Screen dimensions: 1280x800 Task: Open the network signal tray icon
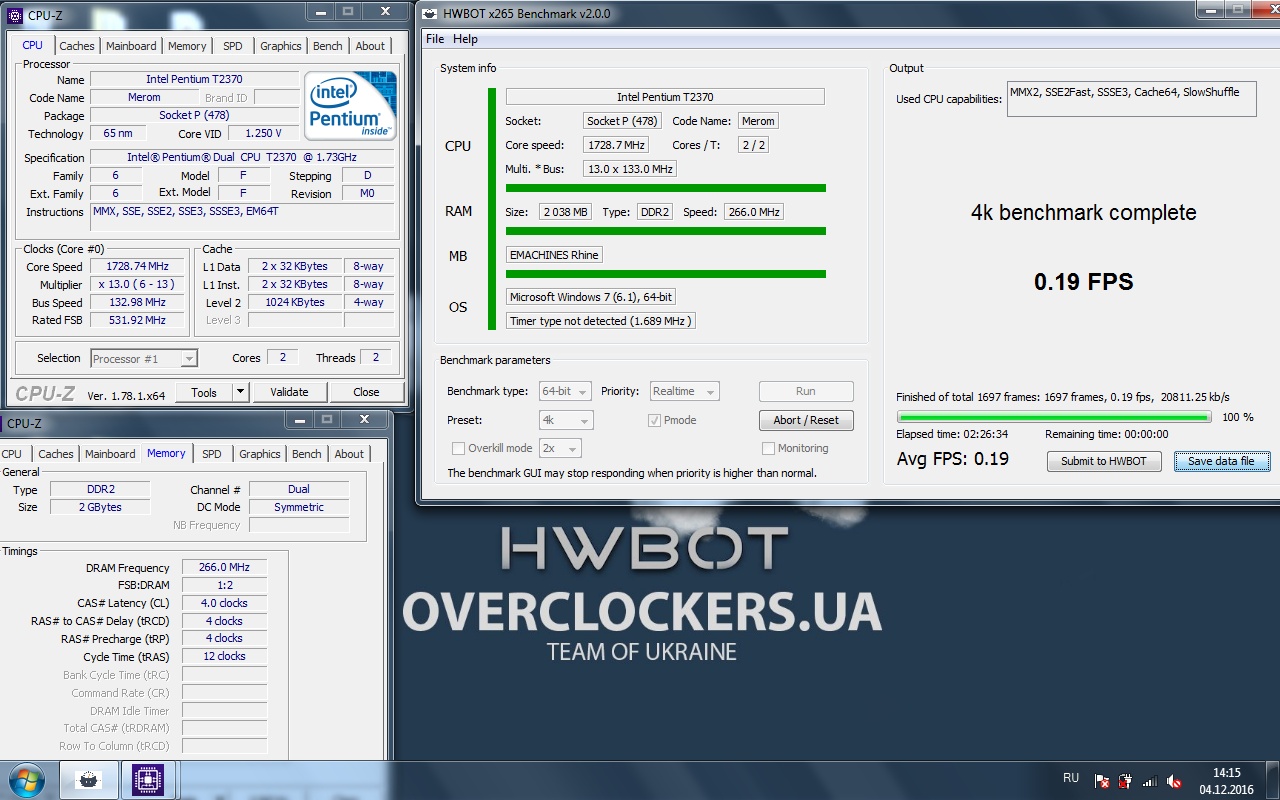pyautogui.click(x=1150, y=781)
